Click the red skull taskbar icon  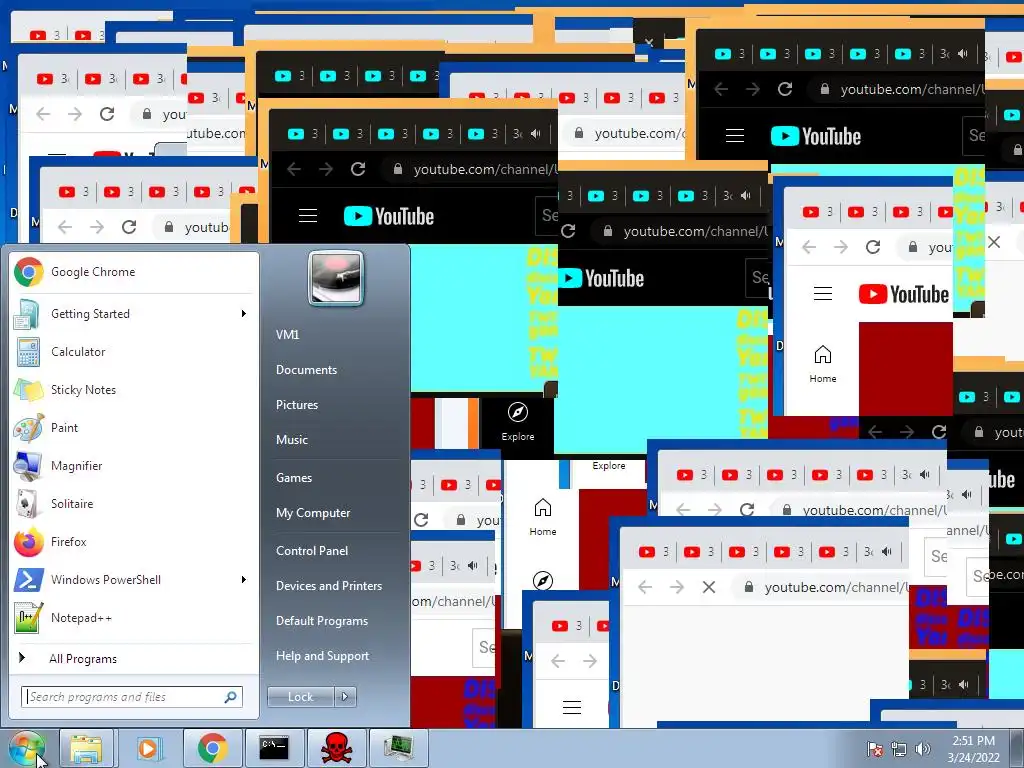[x=336, y=748]
